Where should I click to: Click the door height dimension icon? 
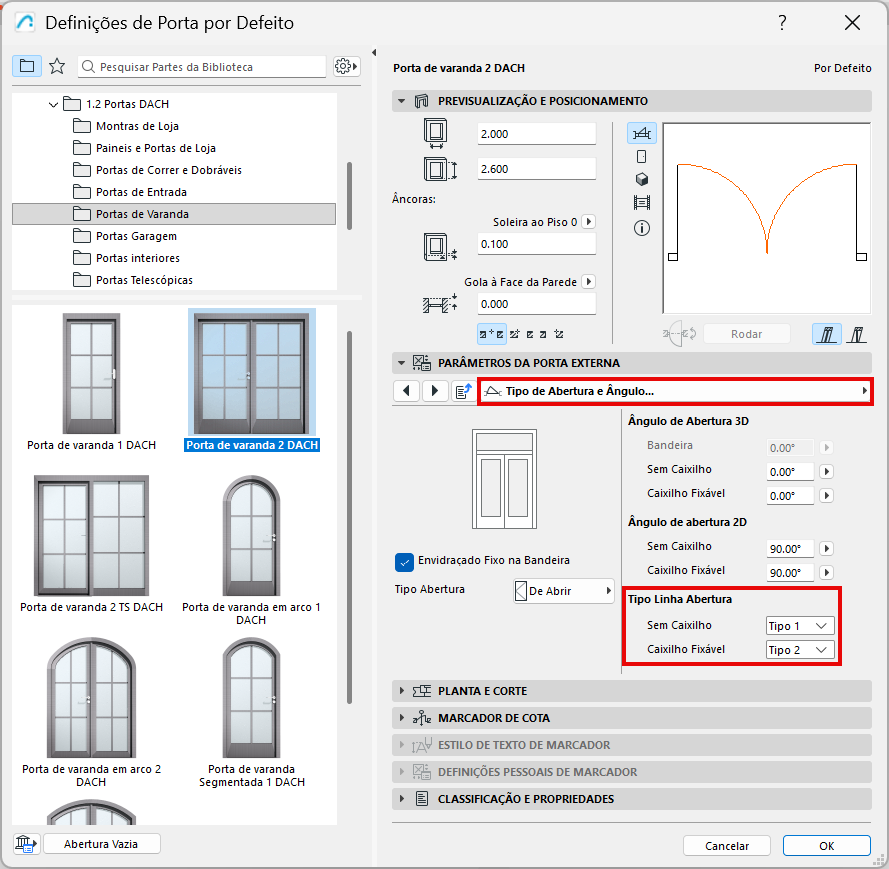point(440,169)
